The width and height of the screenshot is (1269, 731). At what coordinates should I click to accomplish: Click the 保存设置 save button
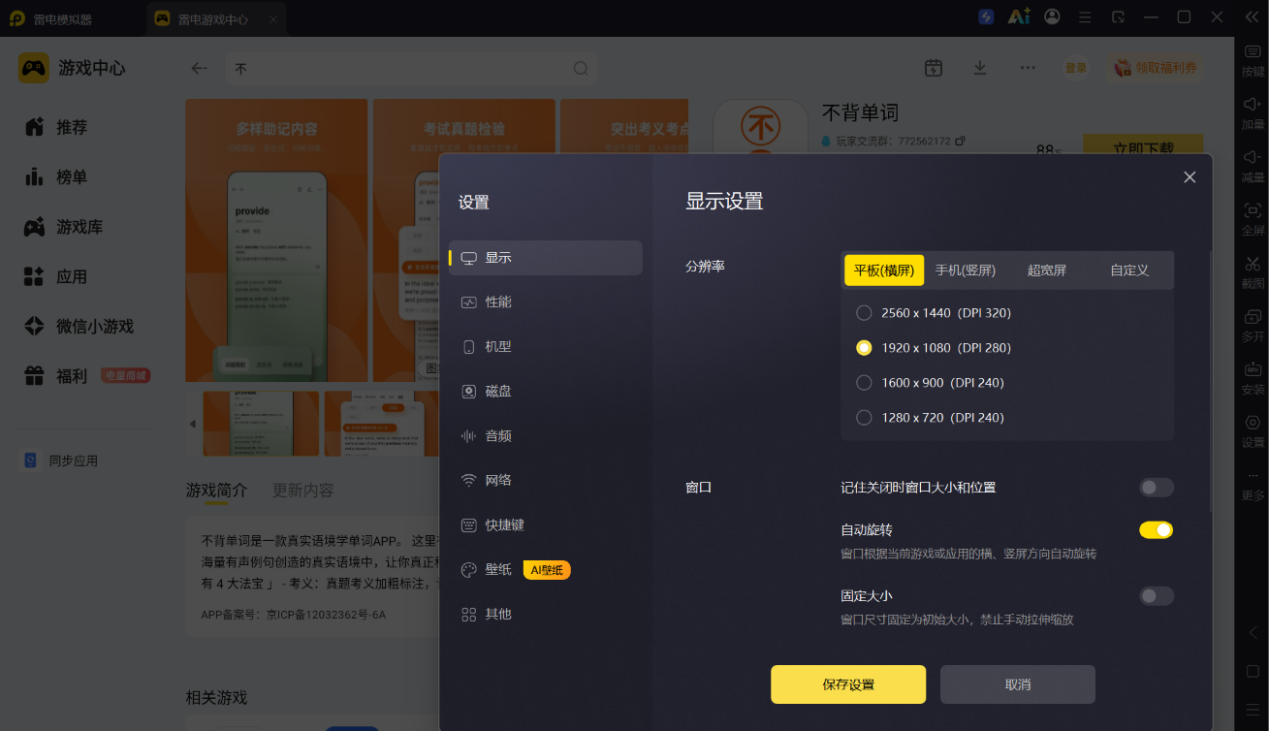point(848,685)
